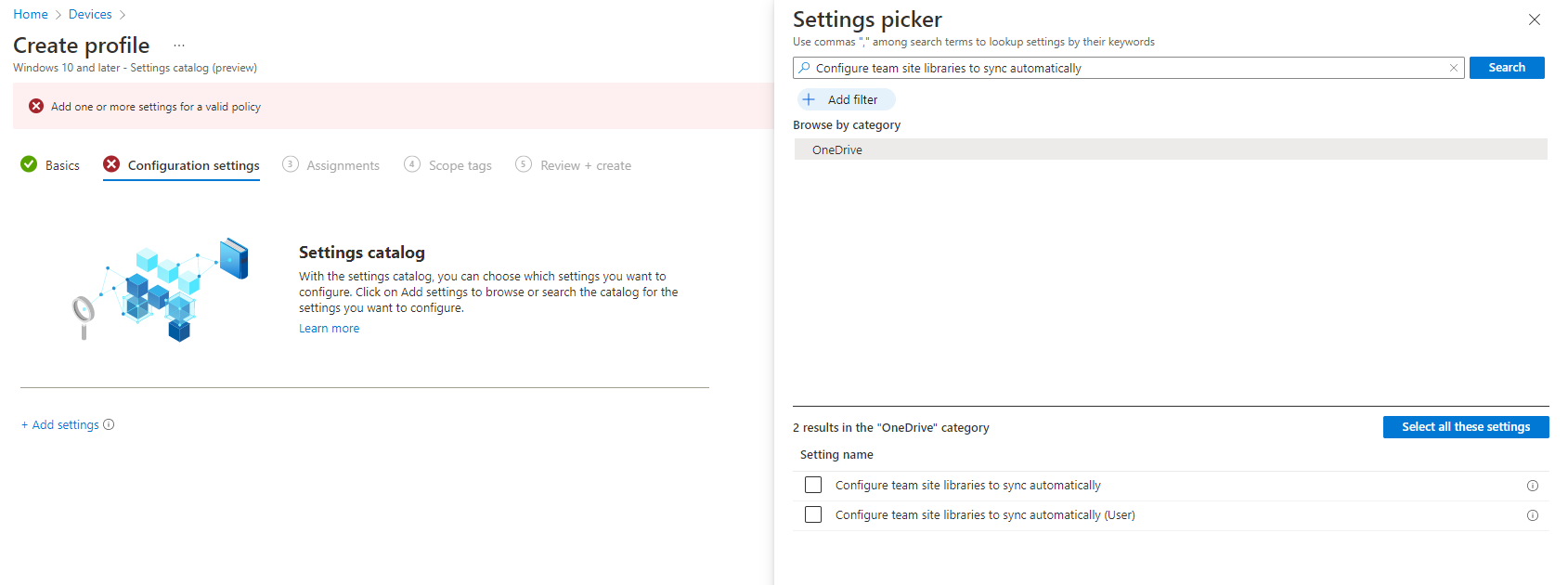The image size is (1568, 585).
Task: Click Select all these settings button
Action: [1465, 427]
